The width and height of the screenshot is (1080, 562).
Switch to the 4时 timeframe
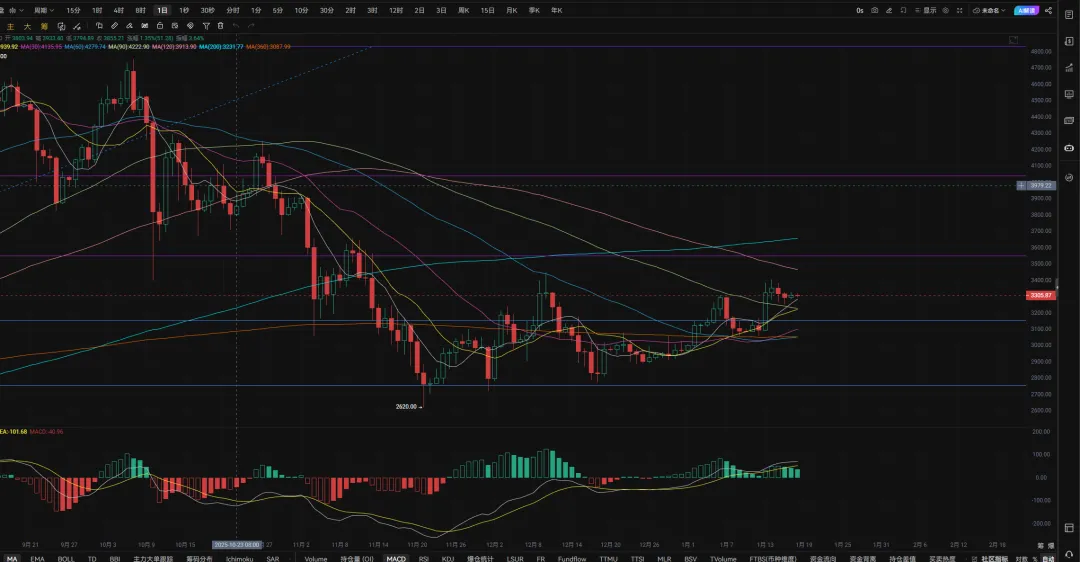coord(118,10)
